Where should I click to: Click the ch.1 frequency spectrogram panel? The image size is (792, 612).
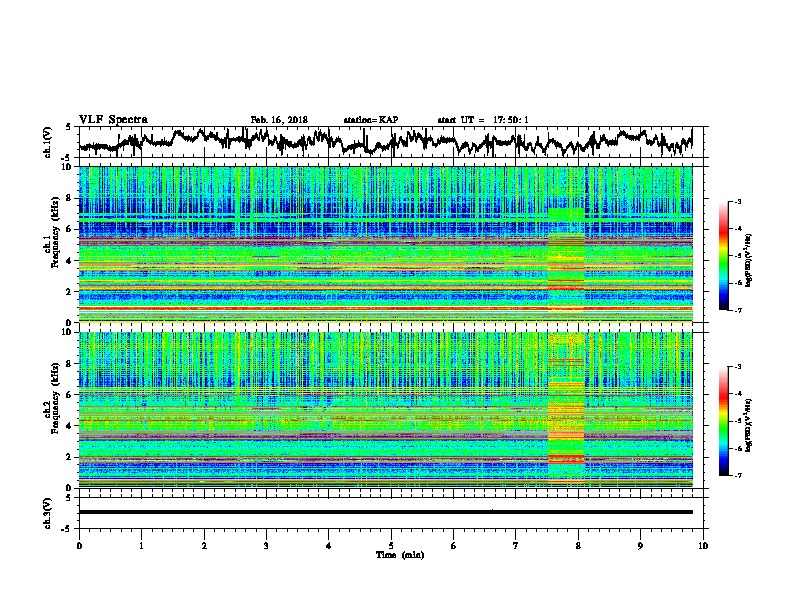coord(385,244)
